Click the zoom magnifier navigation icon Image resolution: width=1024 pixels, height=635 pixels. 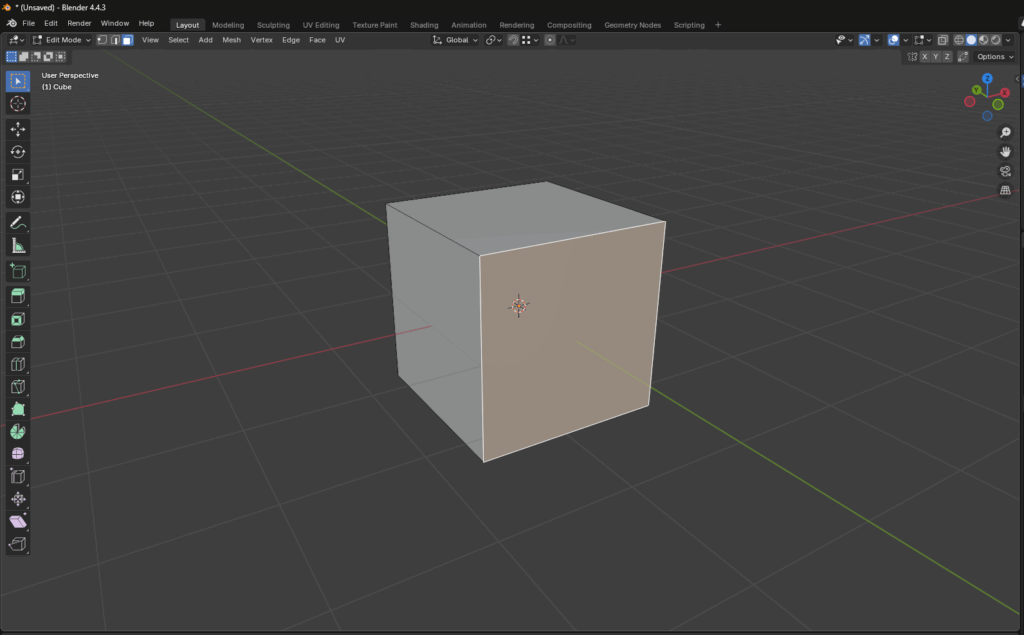(x=1005, y=133)
